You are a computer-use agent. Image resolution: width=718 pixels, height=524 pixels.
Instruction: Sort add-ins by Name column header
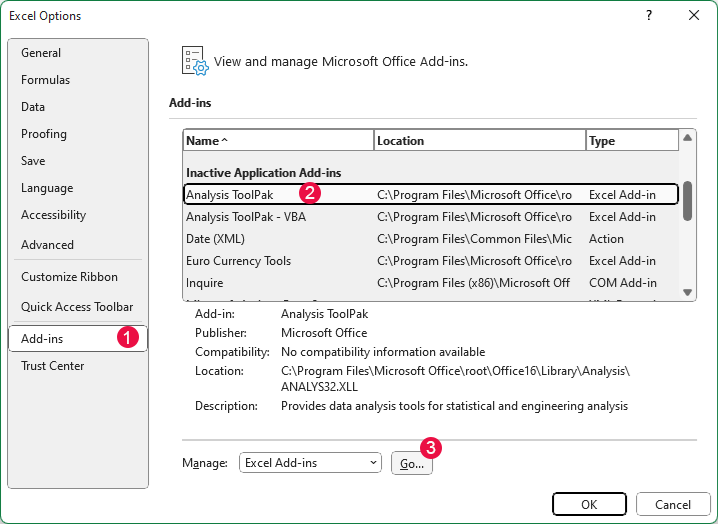pos(277,141)
